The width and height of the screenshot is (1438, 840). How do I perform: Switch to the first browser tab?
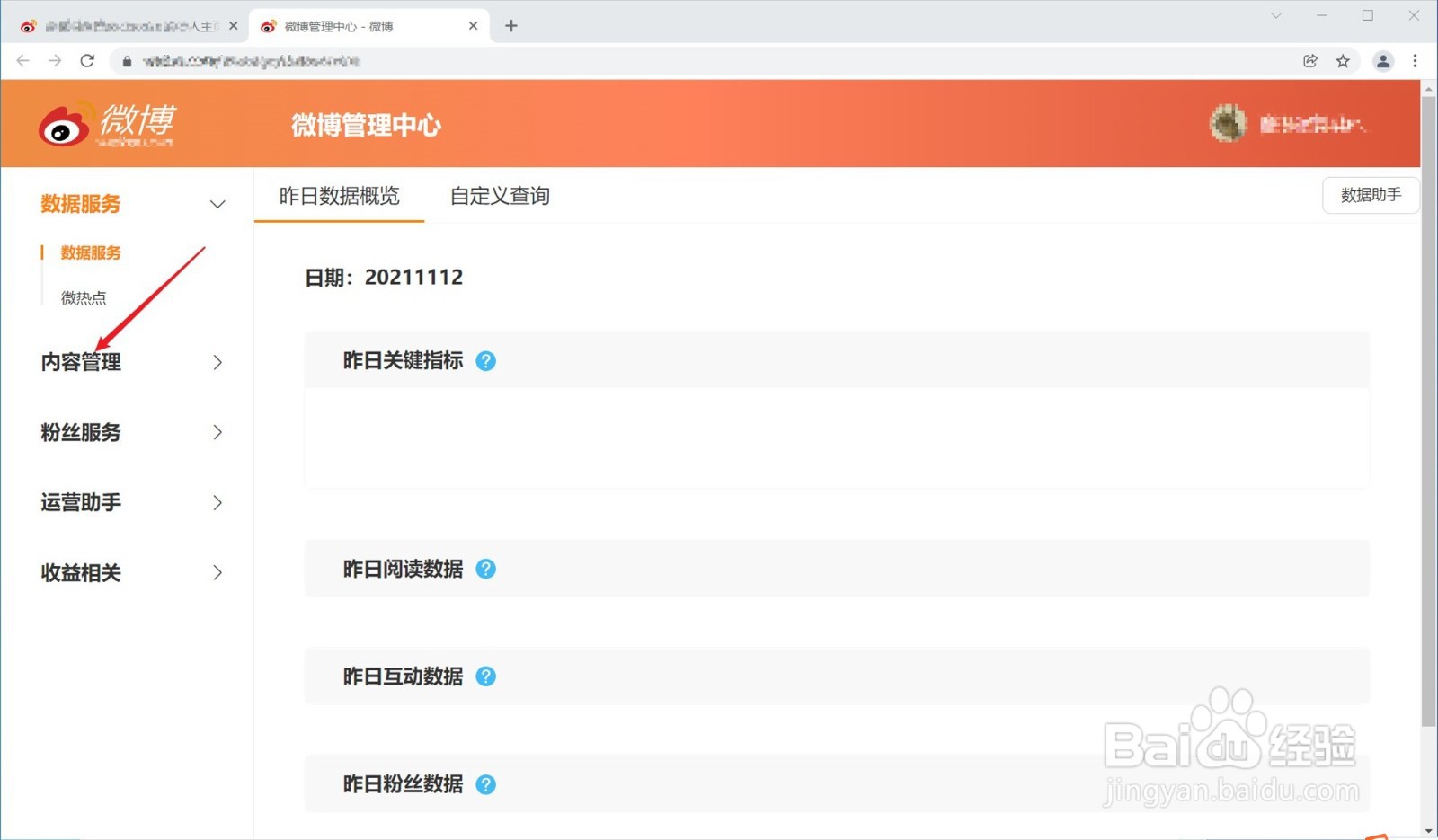point(129,26)
